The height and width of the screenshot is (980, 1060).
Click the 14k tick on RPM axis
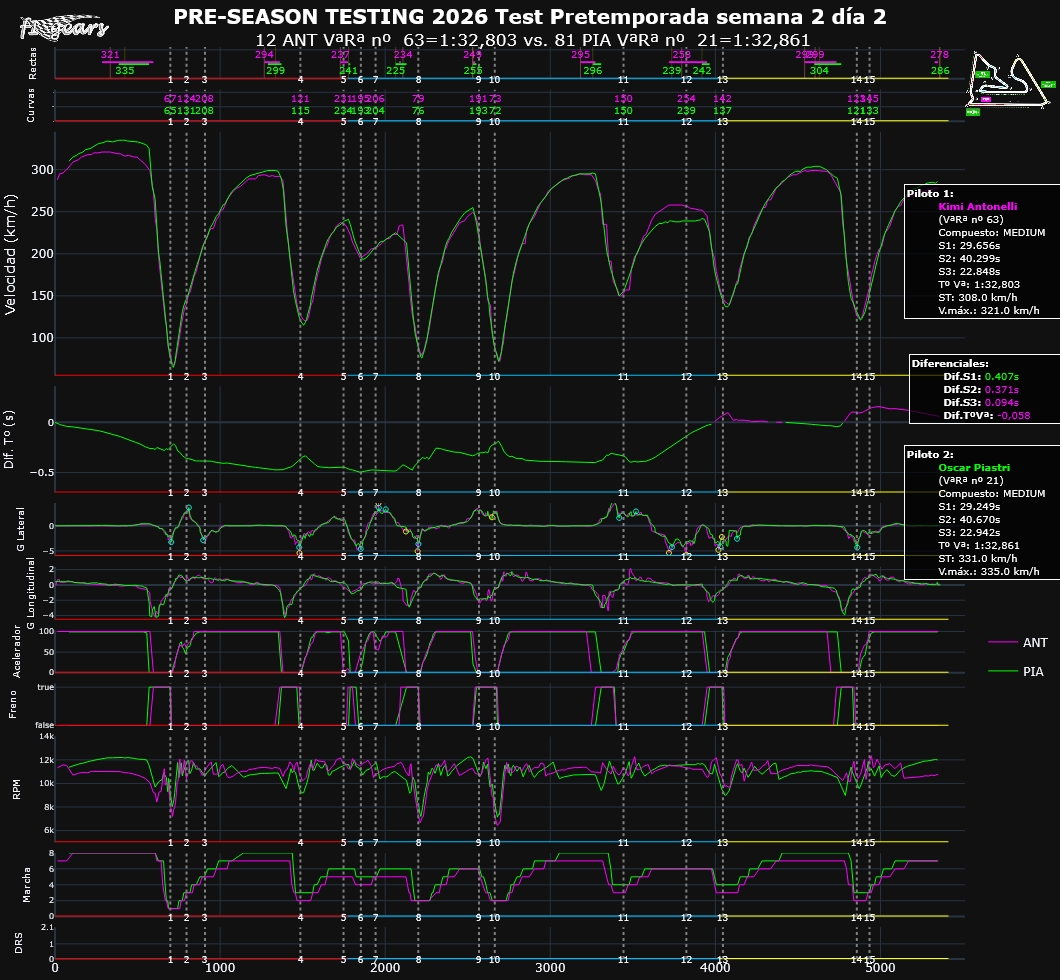pos(47,737)
